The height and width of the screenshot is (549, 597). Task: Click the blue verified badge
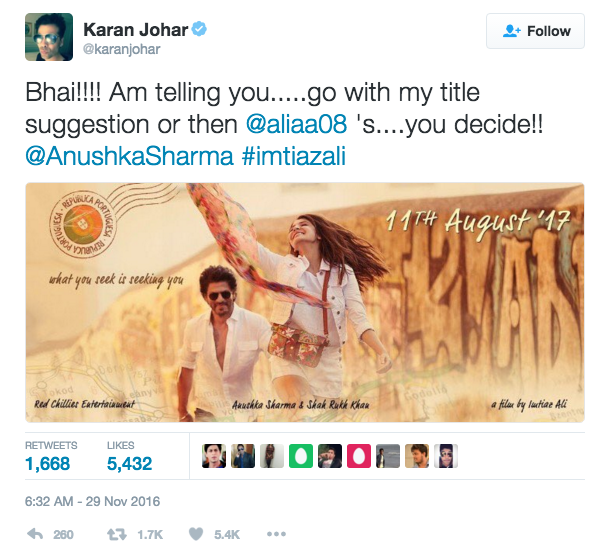pos(199,29)
